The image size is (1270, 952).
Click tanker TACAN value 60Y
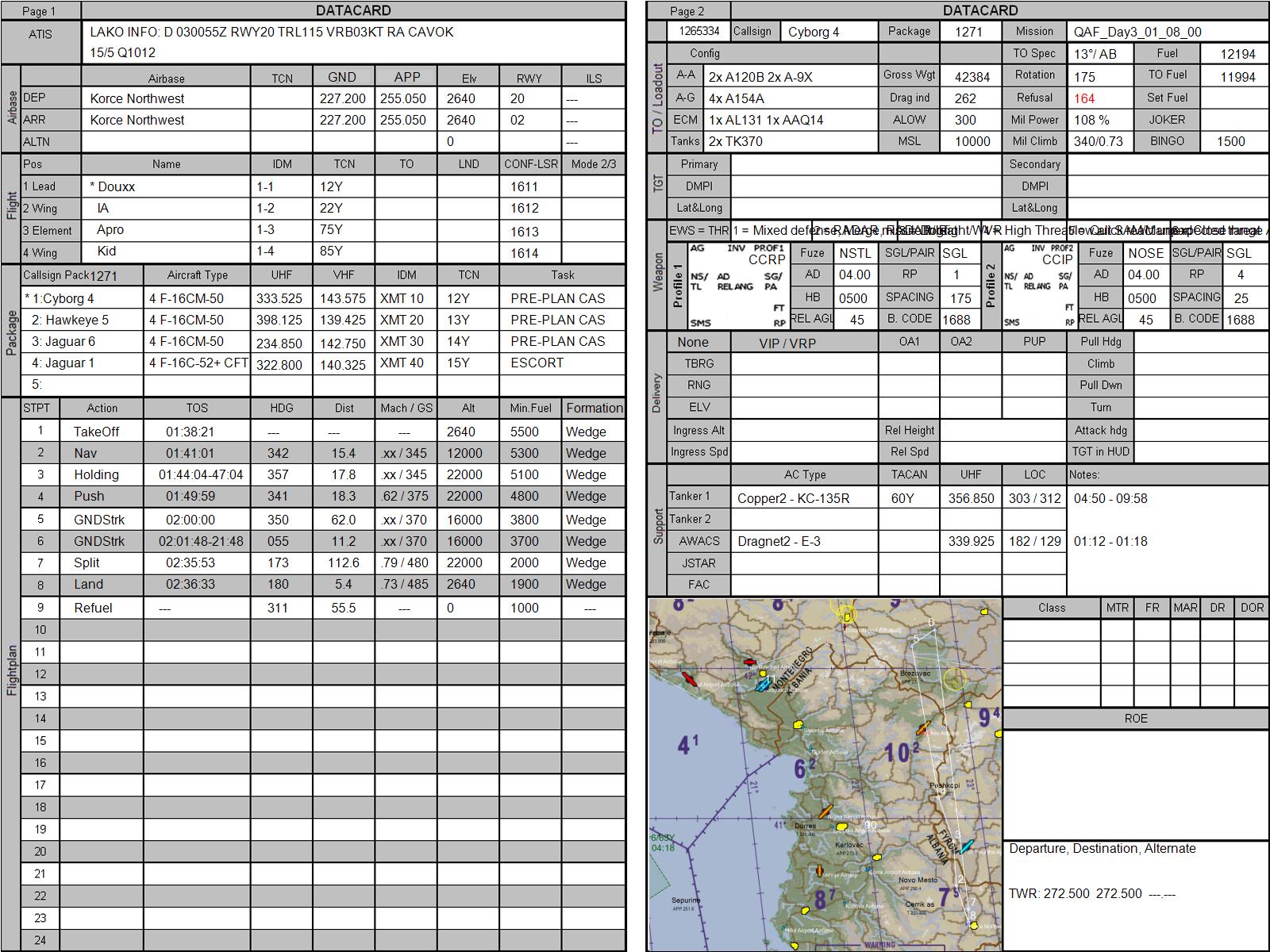(x=902, y=499)
